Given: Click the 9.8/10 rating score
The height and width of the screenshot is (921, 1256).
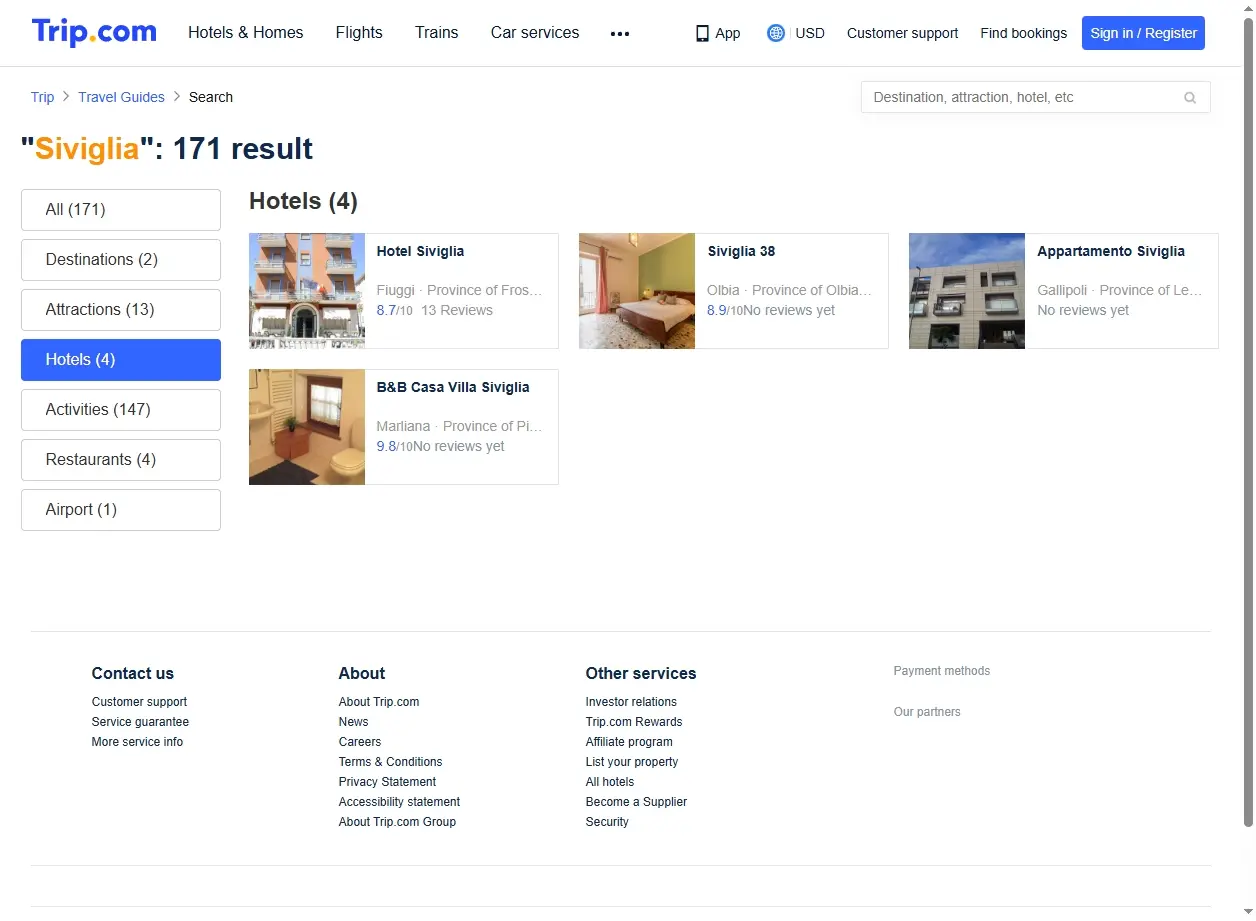Looking at the screenshot, I should point(394,446).
